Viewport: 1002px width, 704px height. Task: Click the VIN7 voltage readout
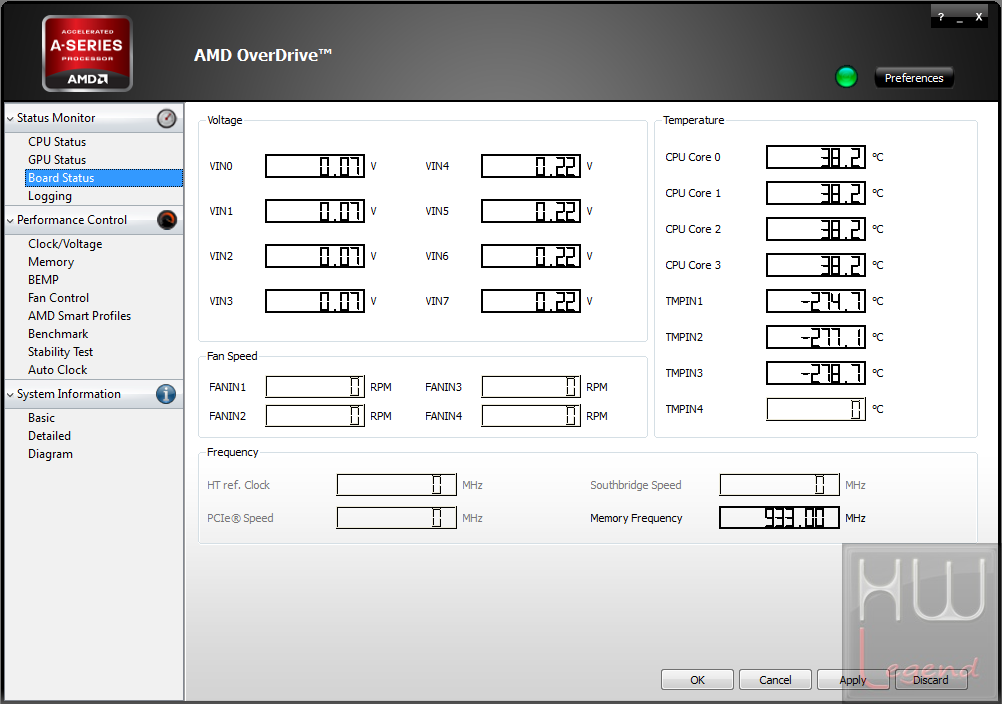(x=531, y=301)
